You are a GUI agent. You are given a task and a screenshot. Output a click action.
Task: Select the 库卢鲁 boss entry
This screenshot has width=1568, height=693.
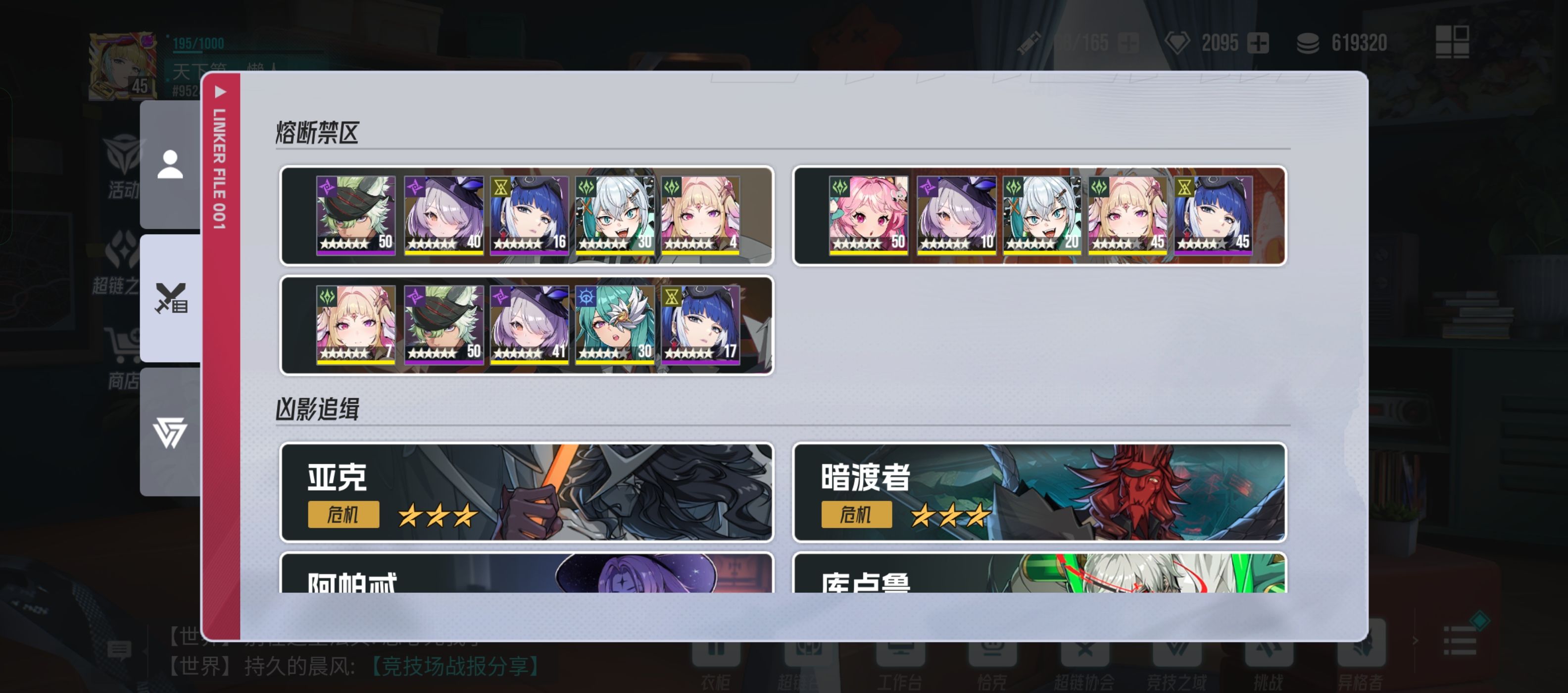point(1039,573)
